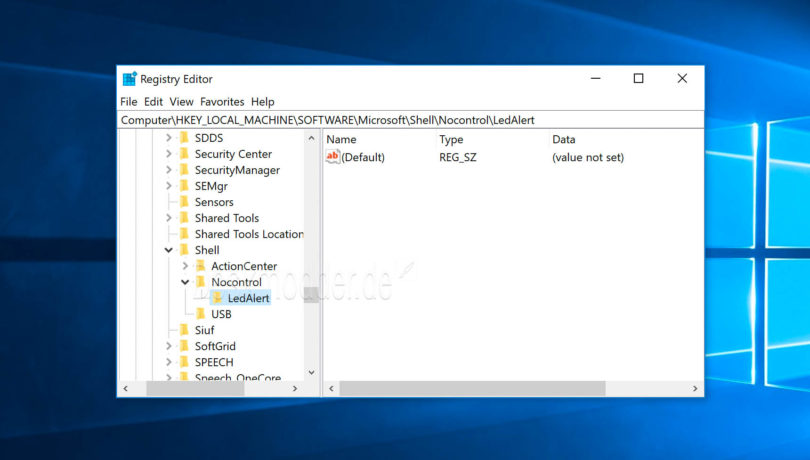810x460 pixels.
Task: Select the Security Center folder icon
Action: [184, 154]
